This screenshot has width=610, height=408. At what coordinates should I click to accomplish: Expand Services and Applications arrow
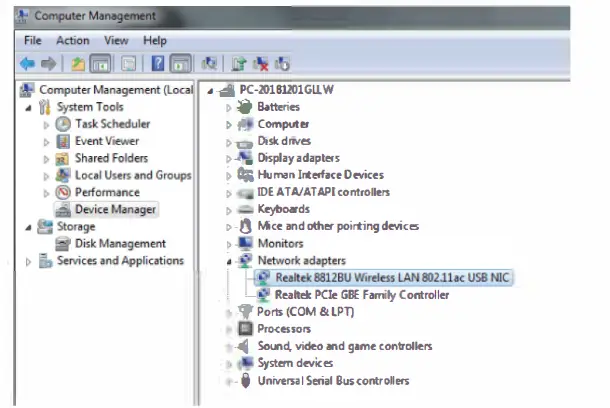[x=28, y=262]
